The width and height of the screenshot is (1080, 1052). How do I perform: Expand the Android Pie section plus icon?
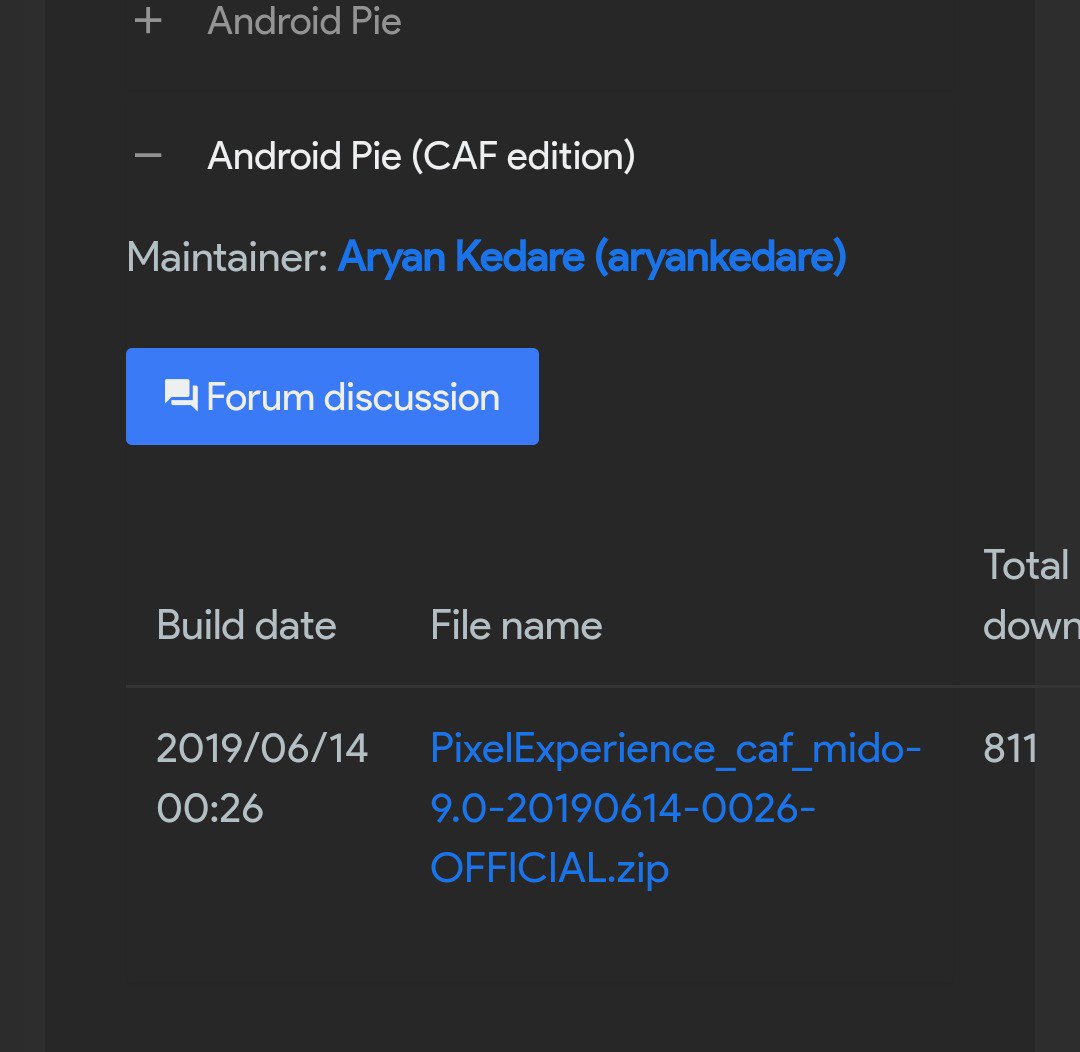(x=148, y=21)
